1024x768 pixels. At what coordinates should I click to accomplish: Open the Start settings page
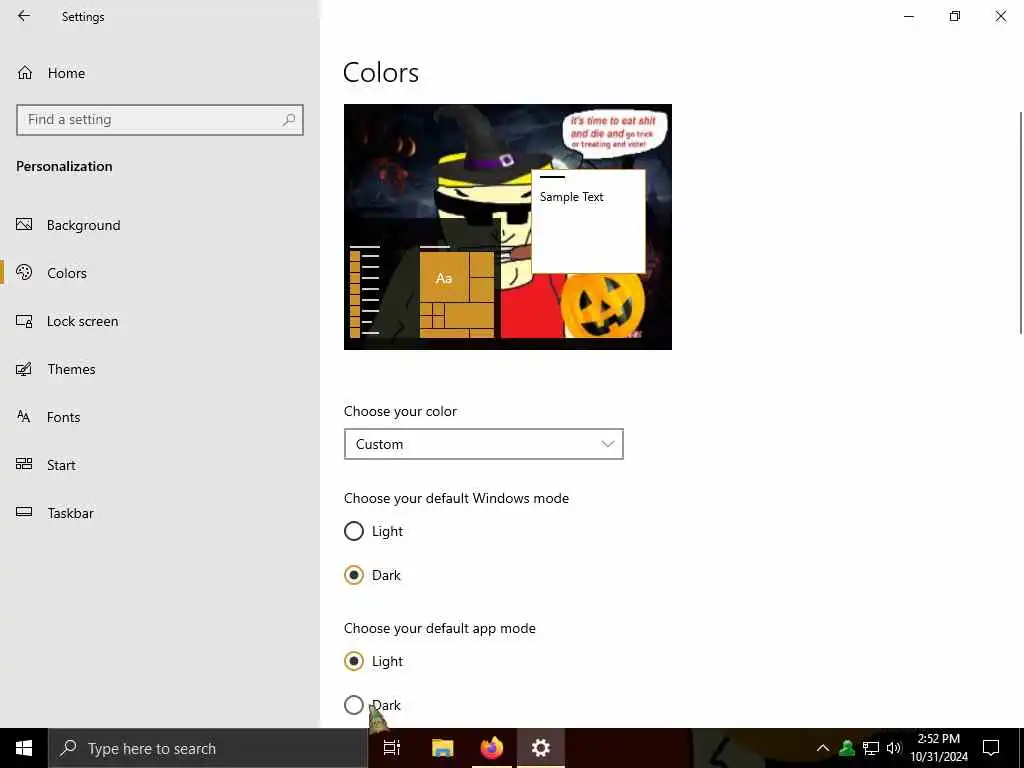click(160, 465)
